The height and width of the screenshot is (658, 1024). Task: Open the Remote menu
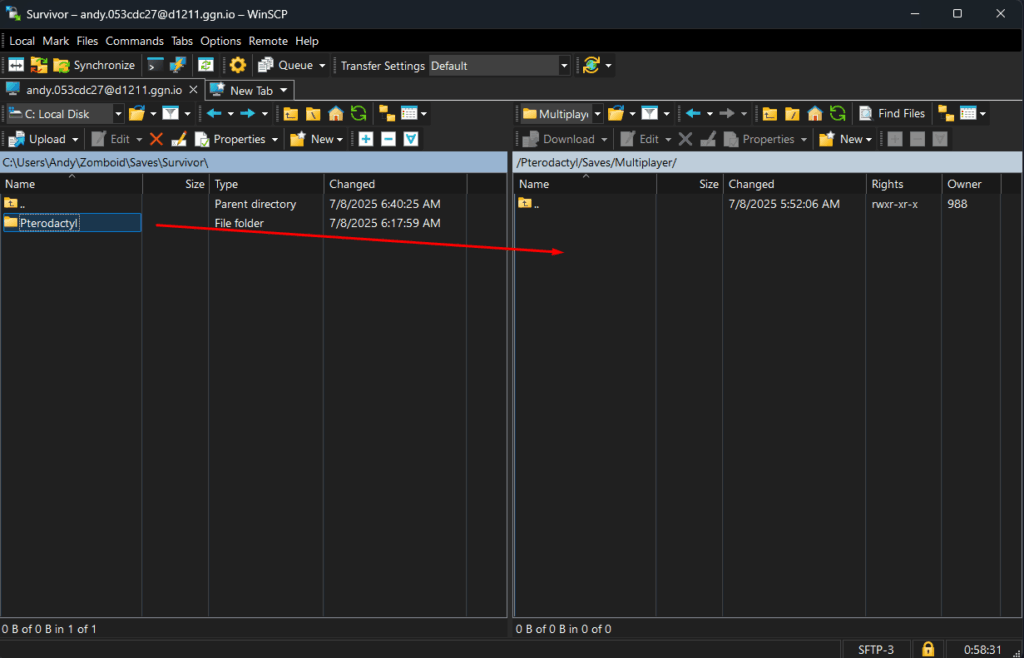pos(268,41)
